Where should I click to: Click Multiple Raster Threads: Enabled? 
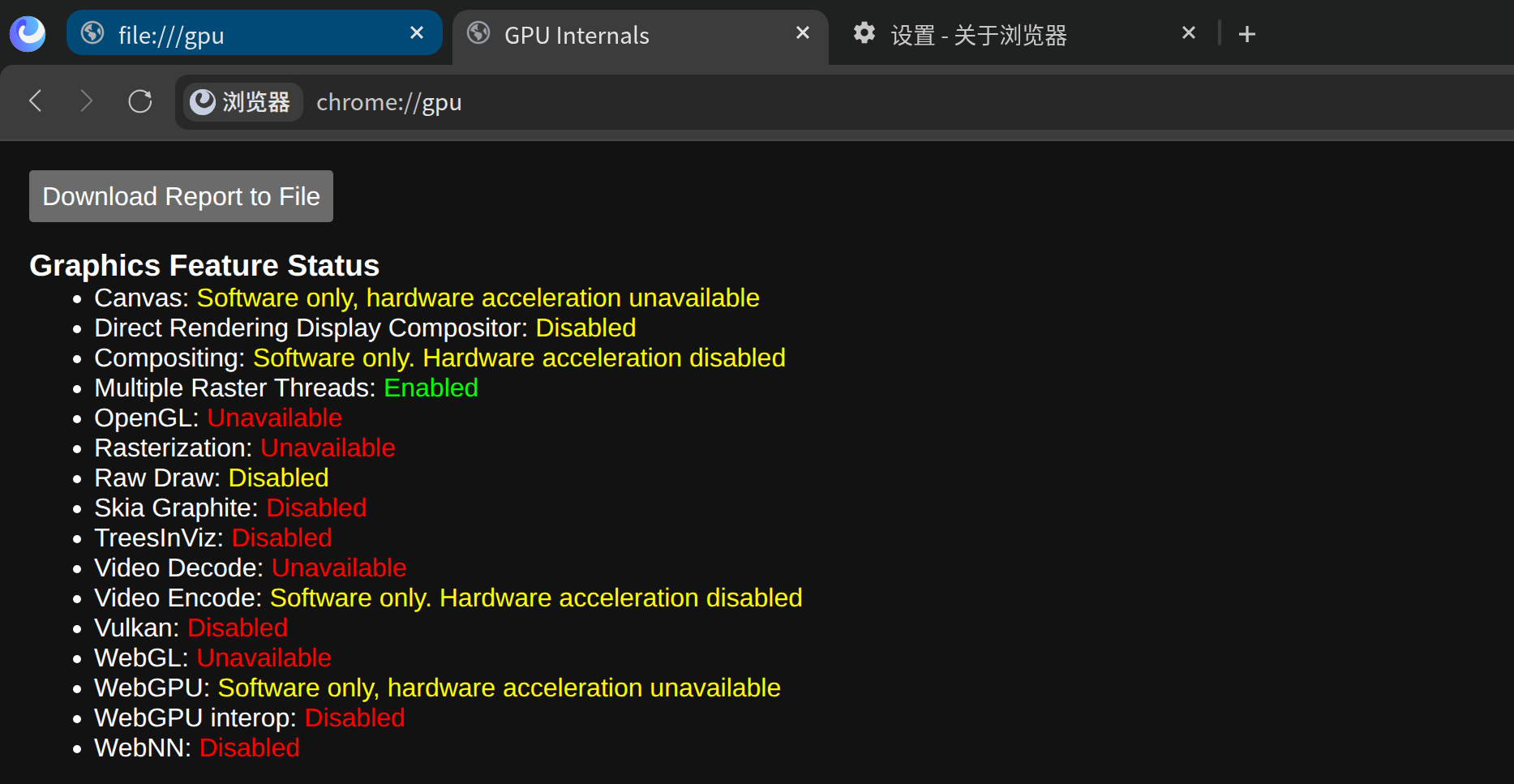(286, 388)
